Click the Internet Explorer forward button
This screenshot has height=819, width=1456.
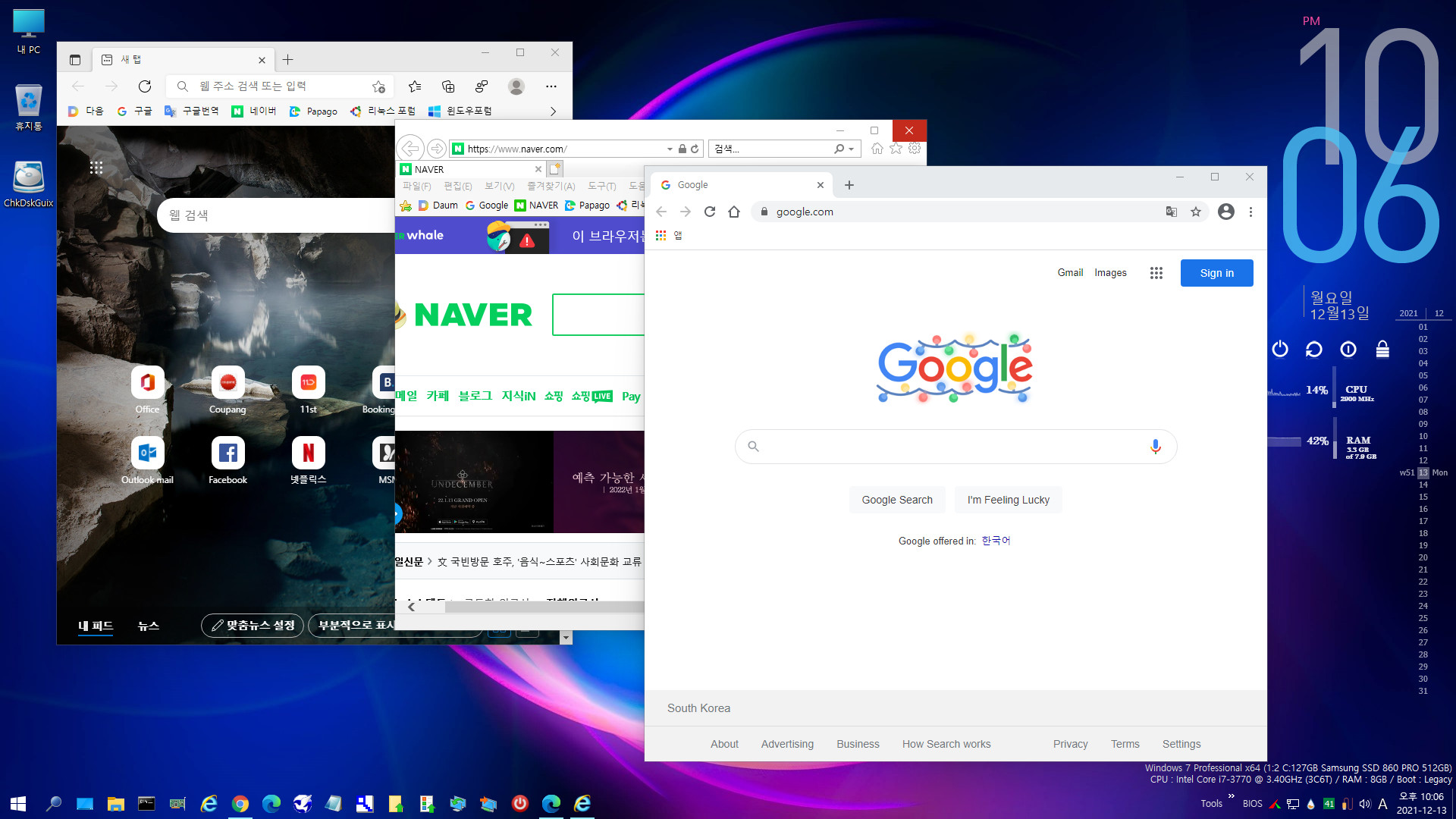(436, 149)
